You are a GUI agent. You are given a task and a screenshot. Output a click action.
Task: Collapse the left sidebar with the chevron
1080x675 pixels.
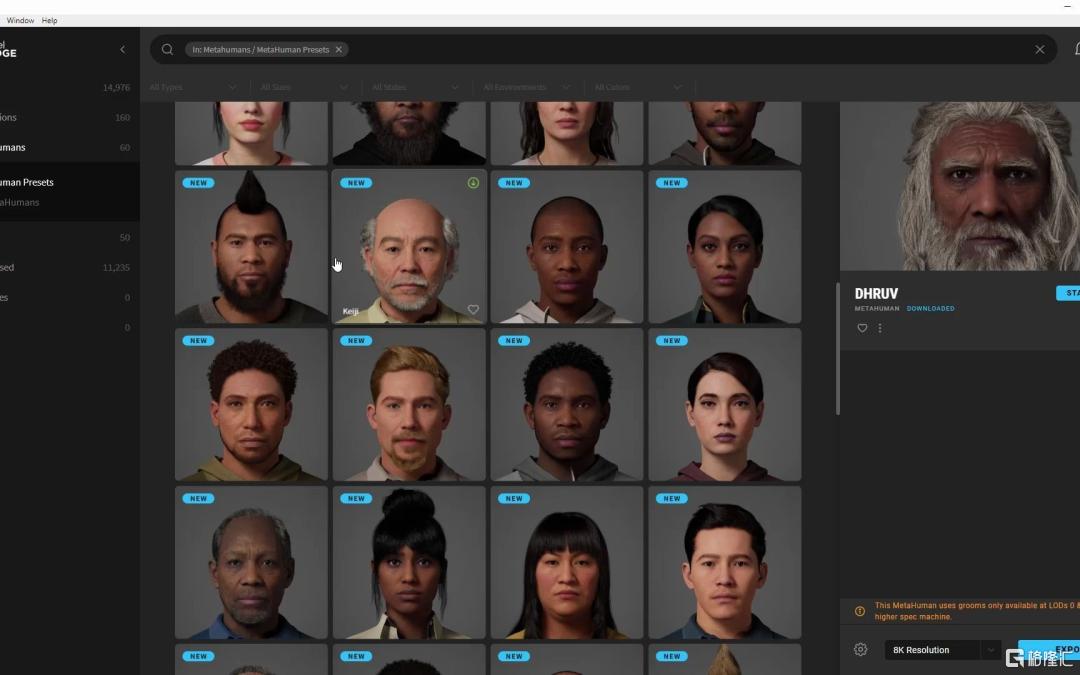[123, 50]
